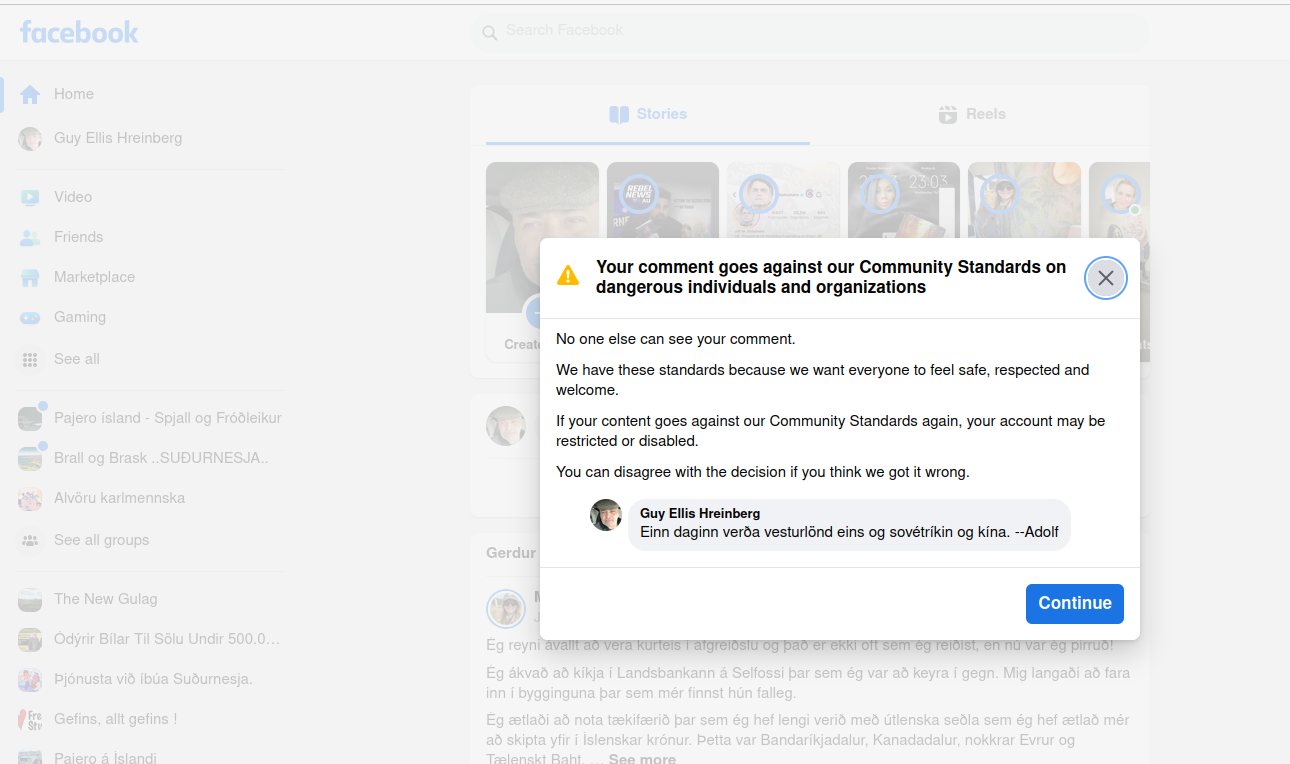Viewport: 1290px width, 764px height.
Task: Expand the post with See more
Action: click(642, 758)
